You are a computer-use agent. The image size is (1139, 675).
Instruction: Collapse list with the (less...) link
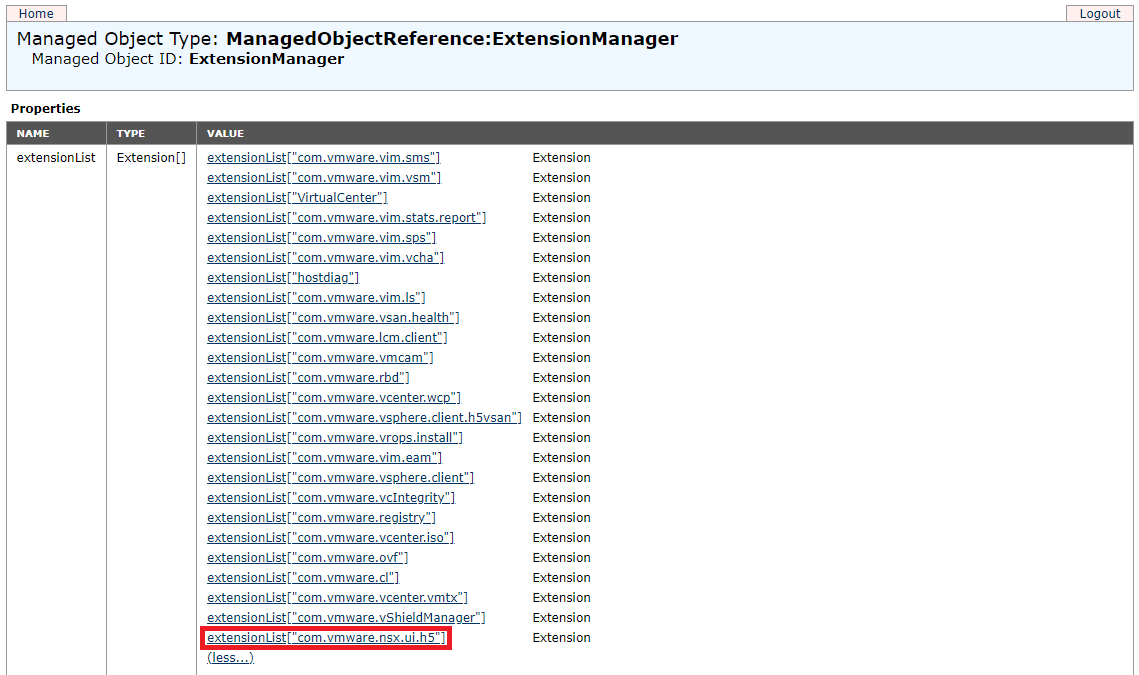click(x=230, y=658)
